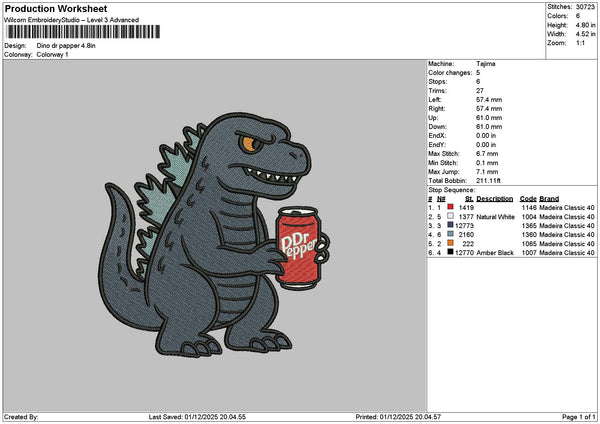Select stitch count "1377" in stop 2
This screenshot has width=600, height=424.
(x=466, y=217)
